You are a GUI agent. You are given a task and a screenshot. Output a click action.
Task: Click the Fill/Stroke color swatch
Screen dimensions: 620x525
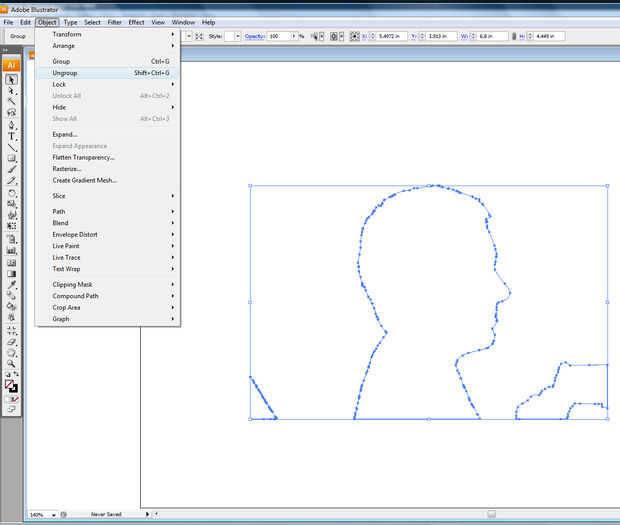[x=10, y=384]
